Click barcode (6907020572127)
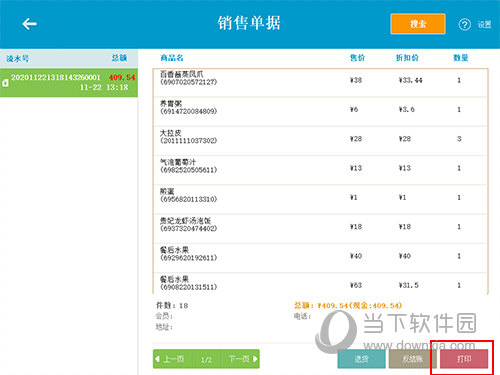Viewport: 500px width, 375px height. click(x=189, y=82)
